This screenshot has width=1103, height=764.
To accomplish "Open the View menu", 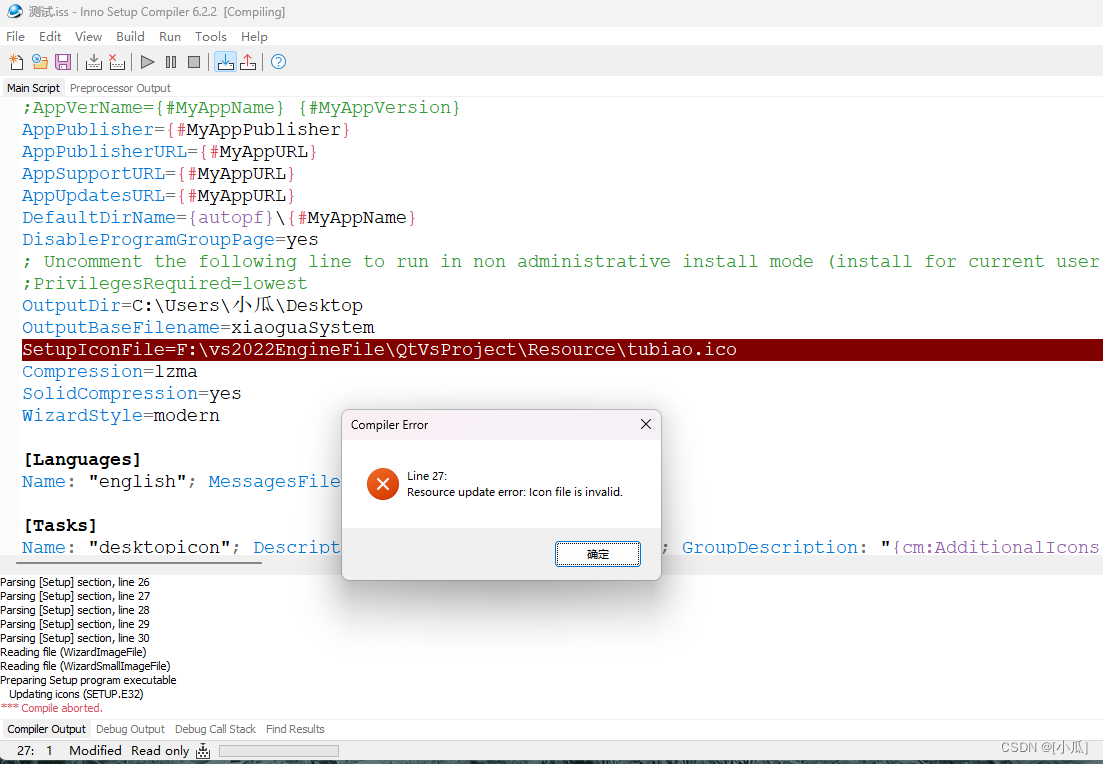I will pyautogui.click(x=89, y=37).
